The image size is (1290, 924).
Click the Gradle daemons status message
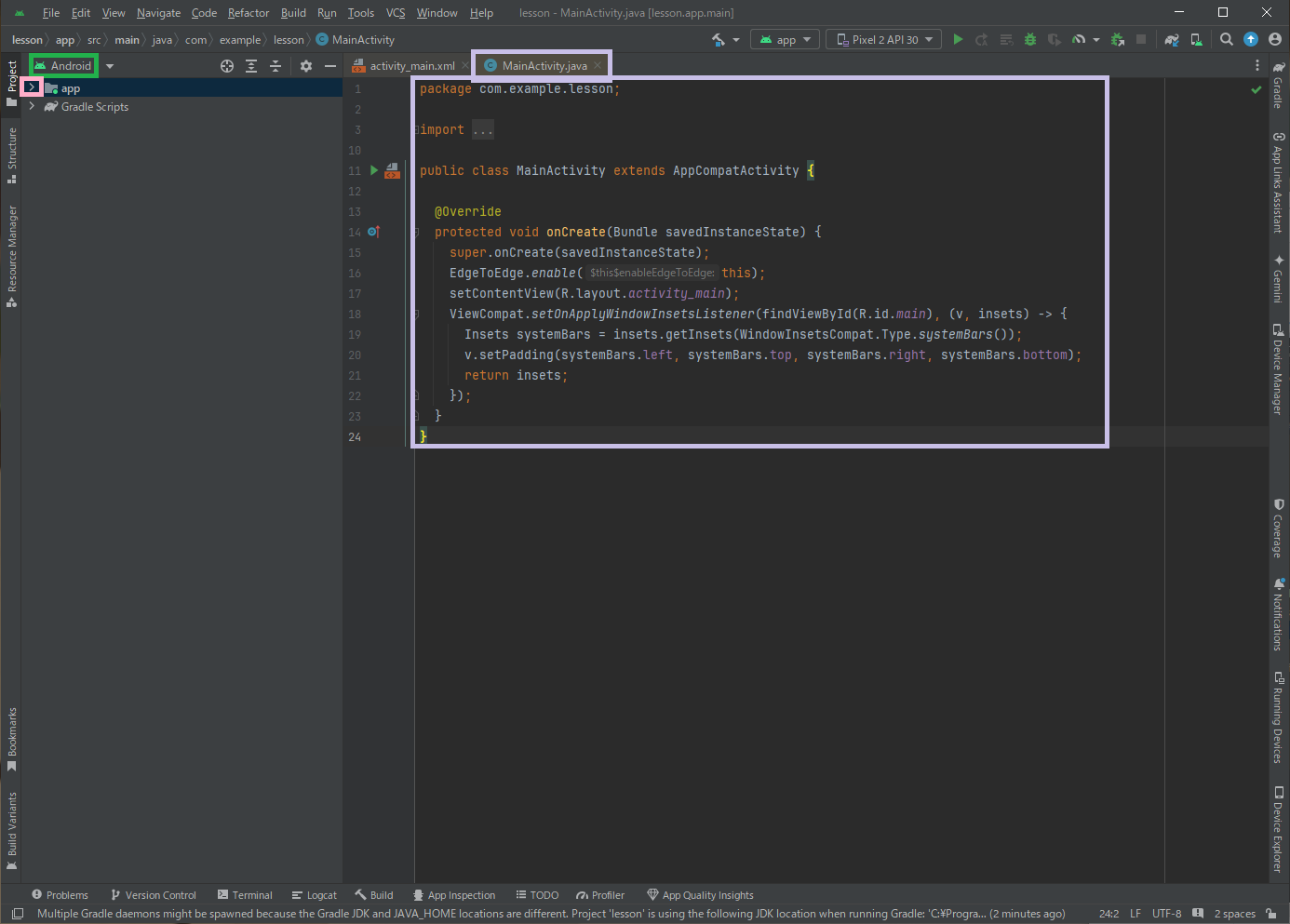[551, 914]
